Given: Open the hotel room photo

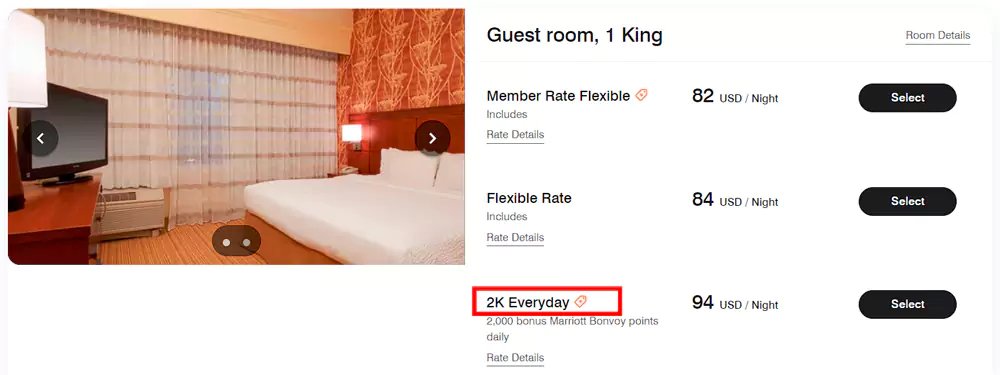Looking at the screenshot, I should coord(236,136).
